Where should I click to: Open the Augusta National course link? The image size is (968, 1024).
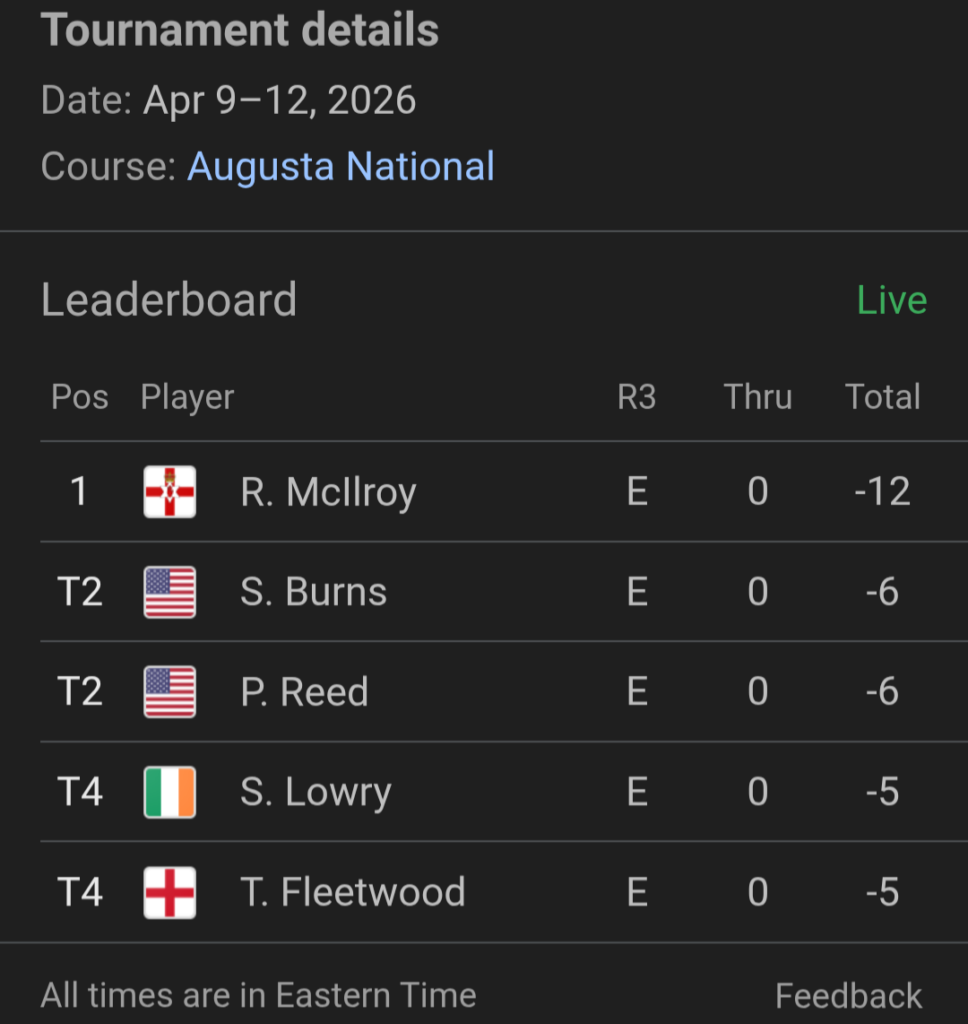coord(340,166)
